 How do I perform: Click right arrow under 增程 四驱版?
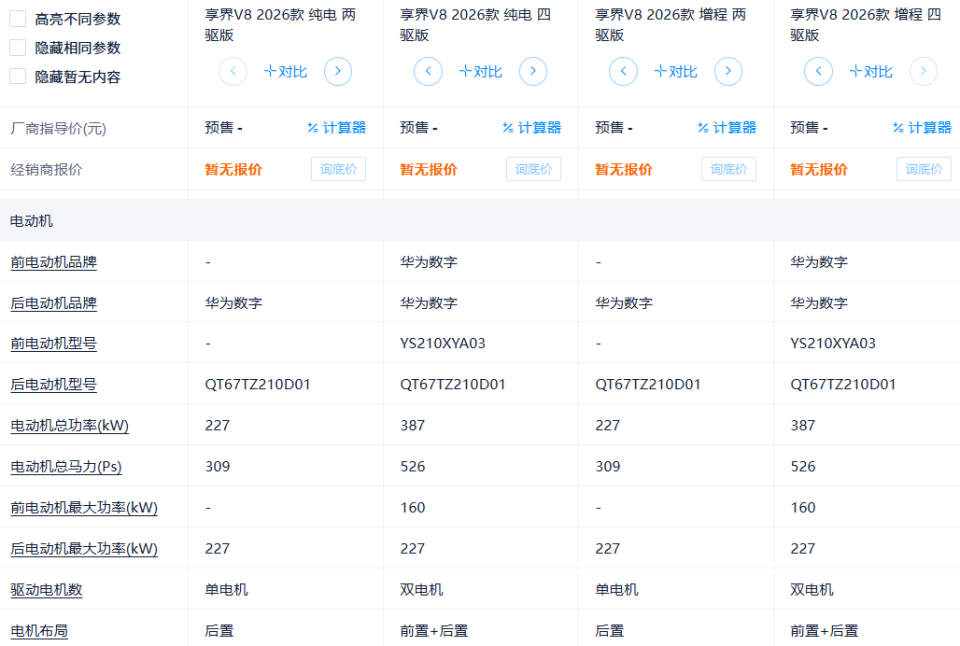923,72
